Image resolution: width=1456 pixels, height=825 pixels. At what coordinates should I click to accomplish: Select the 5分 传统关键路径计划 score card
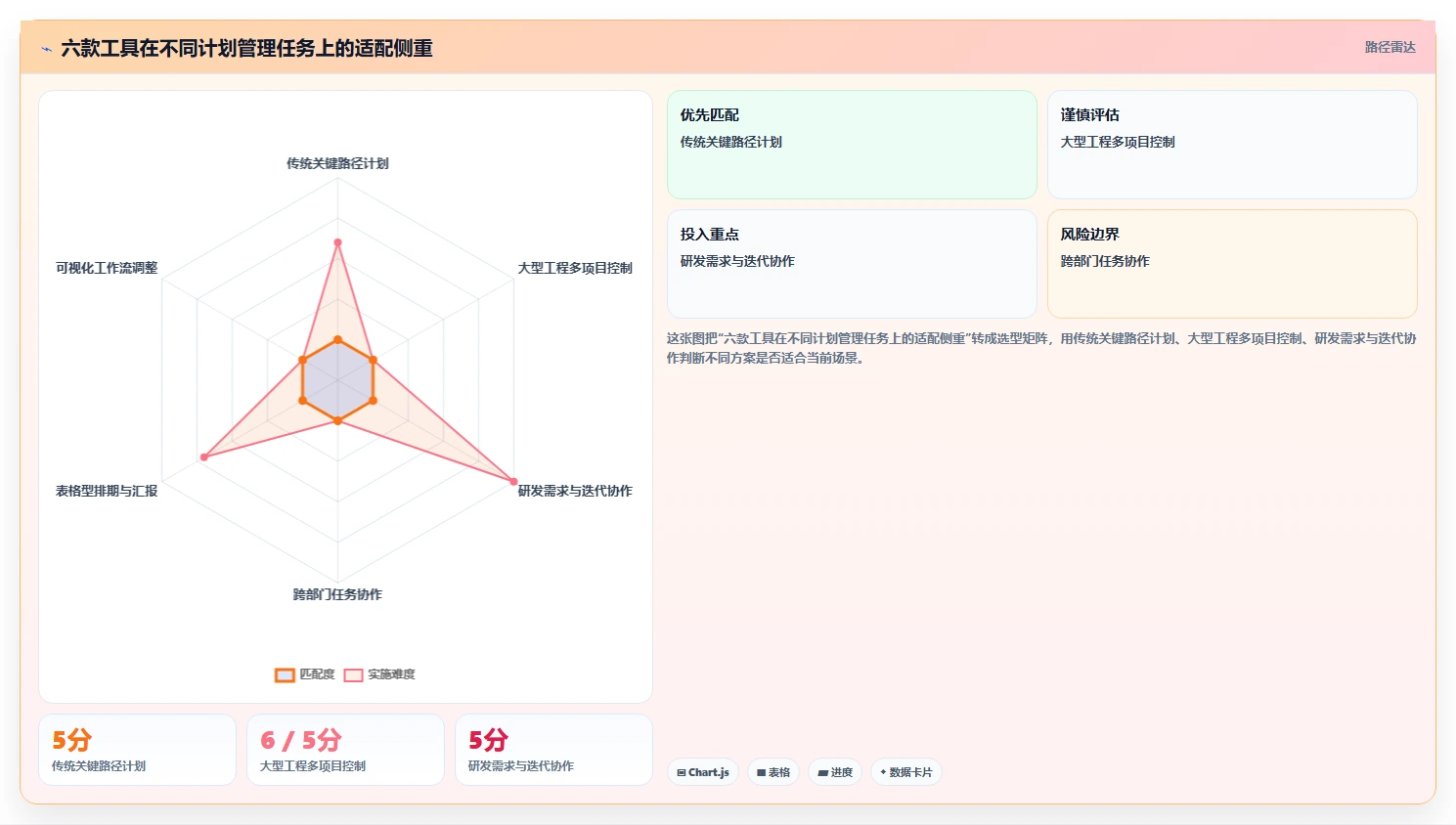137,750
